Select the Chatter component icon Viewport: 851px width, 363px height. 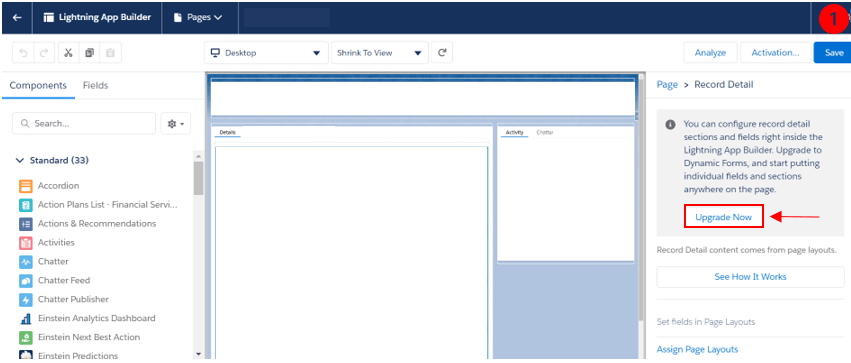26,262
